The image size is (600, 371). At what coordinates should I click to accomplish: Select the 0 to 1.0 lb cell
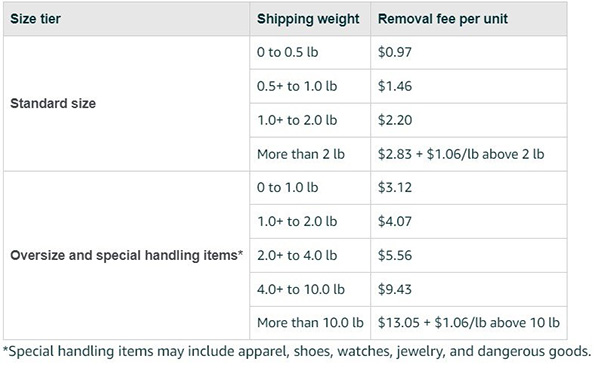(x=310, y=187)
